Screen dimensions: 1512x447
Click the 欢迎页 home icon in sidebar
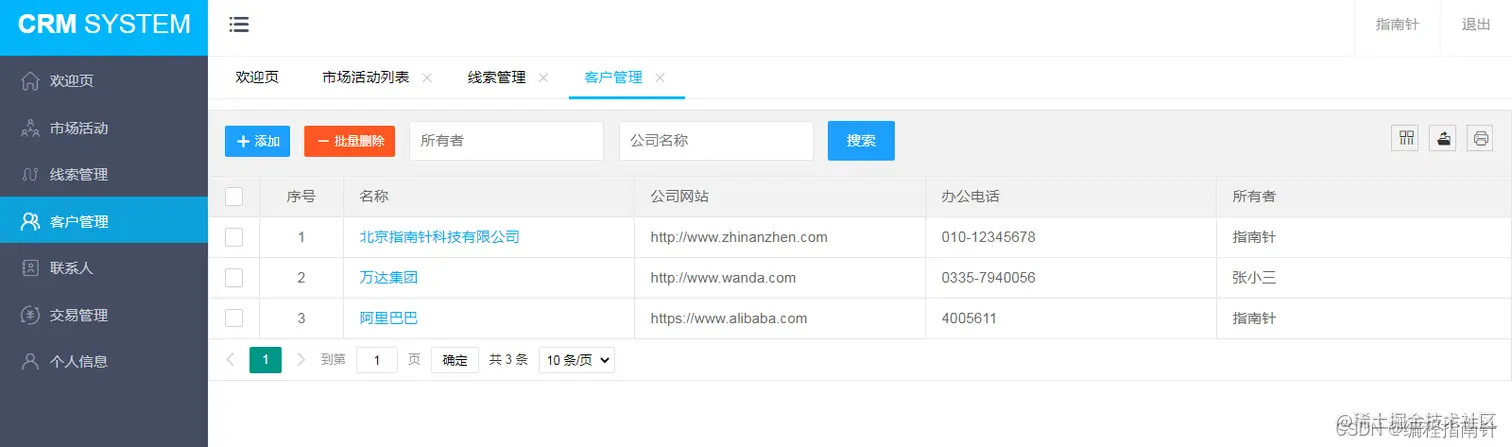tap(31, 80)
